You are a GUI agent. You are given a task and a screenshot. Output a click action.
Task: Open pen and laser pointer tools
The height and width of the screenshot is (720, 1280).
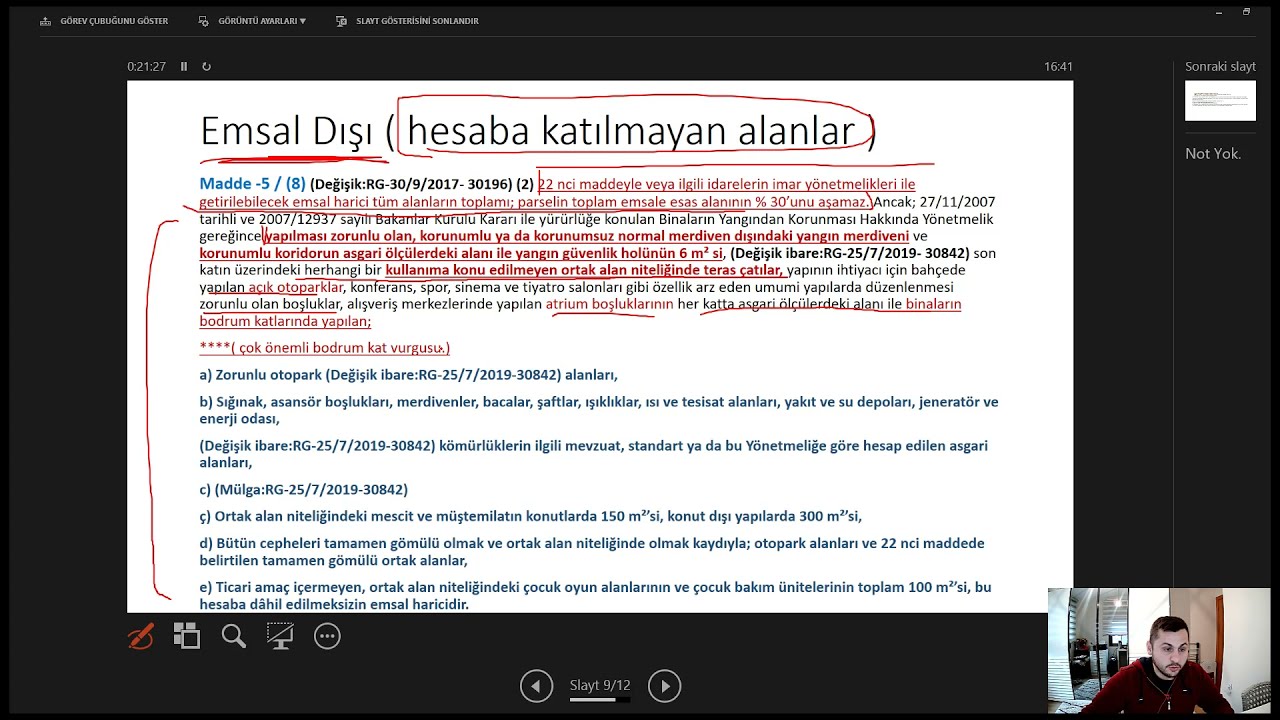pyautogui.click(x=141, y=636)
